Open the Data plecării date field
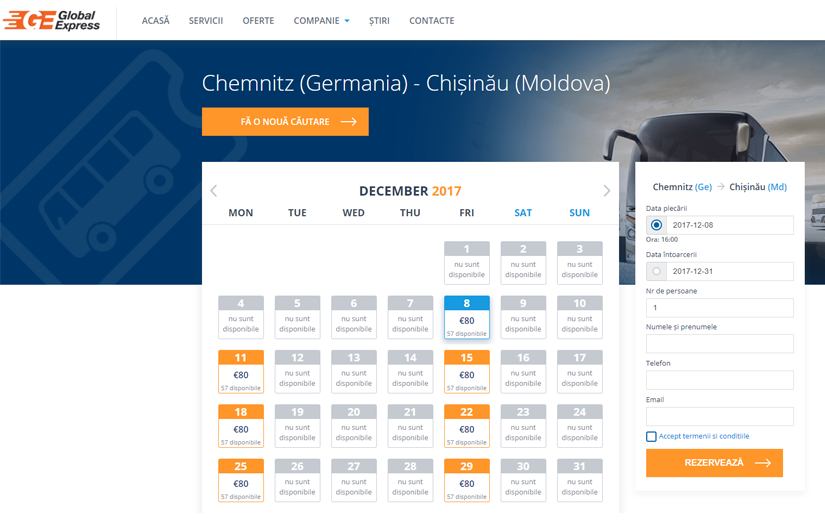 click(730, 225)
